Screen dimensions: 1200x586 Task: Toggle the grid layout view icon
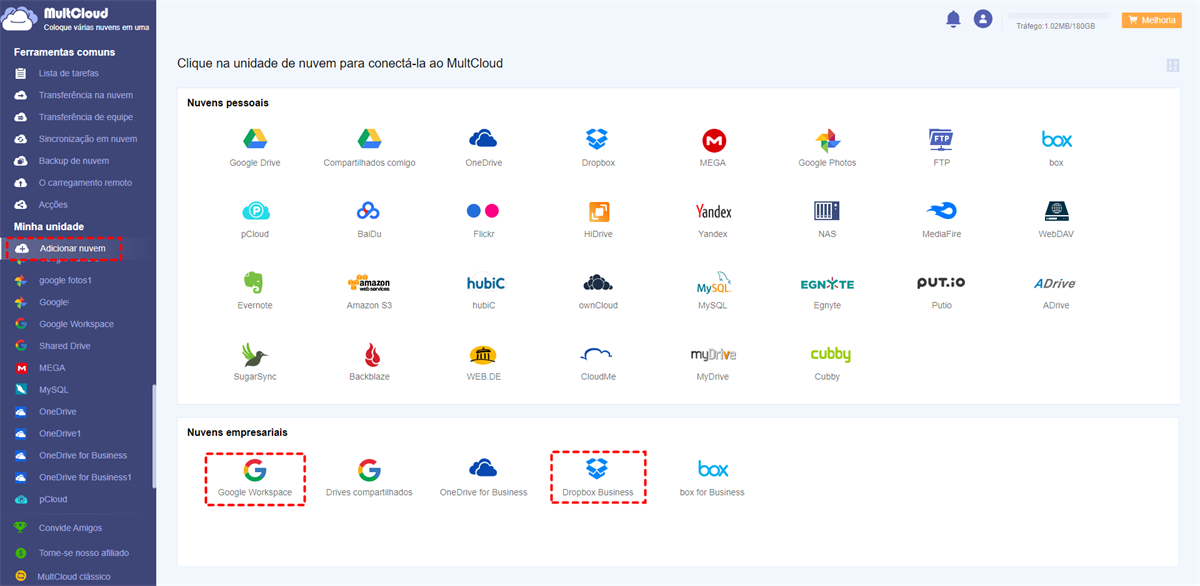1173,65
